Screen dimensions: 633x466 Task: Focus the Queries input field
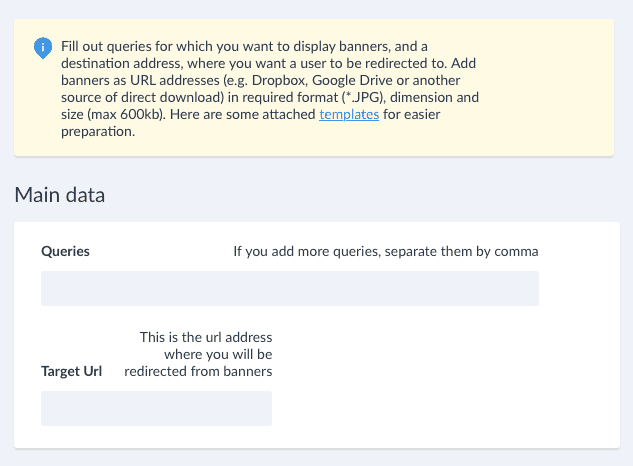pos(289,288)
